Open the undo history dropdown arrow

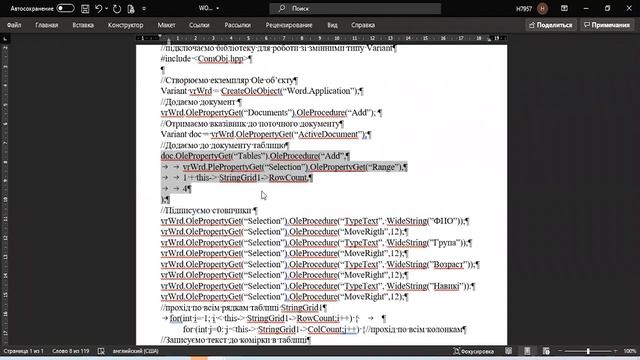click(x=107, y=8)
